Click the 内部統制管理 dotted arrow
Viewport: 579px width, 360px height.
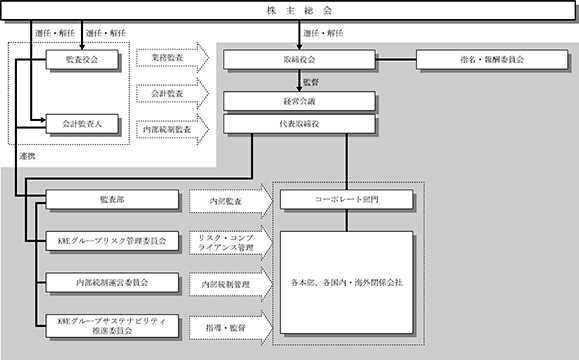point(231,284)
